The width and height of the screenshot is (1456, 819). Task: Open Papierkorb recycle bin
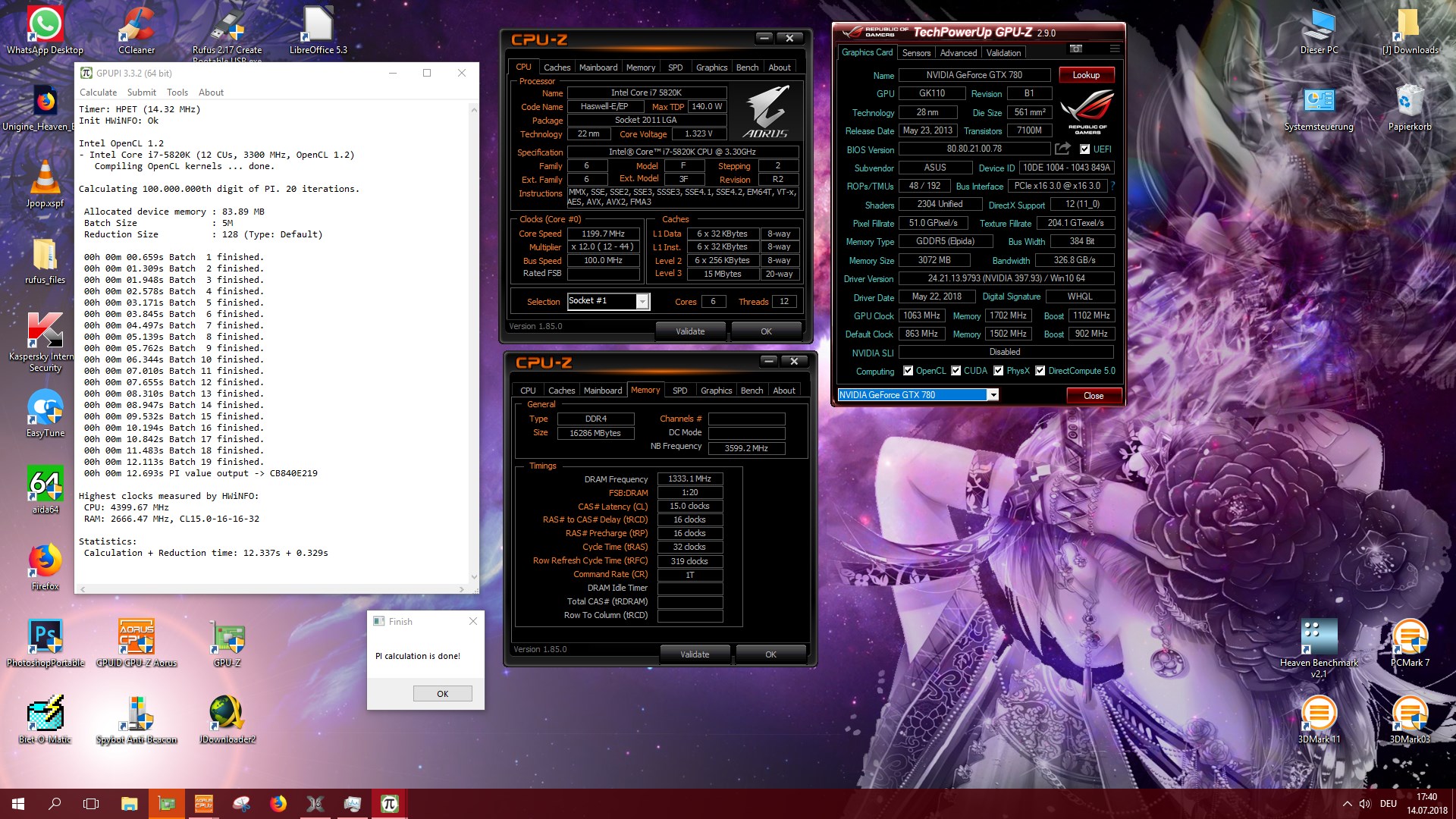point(1410,107)
